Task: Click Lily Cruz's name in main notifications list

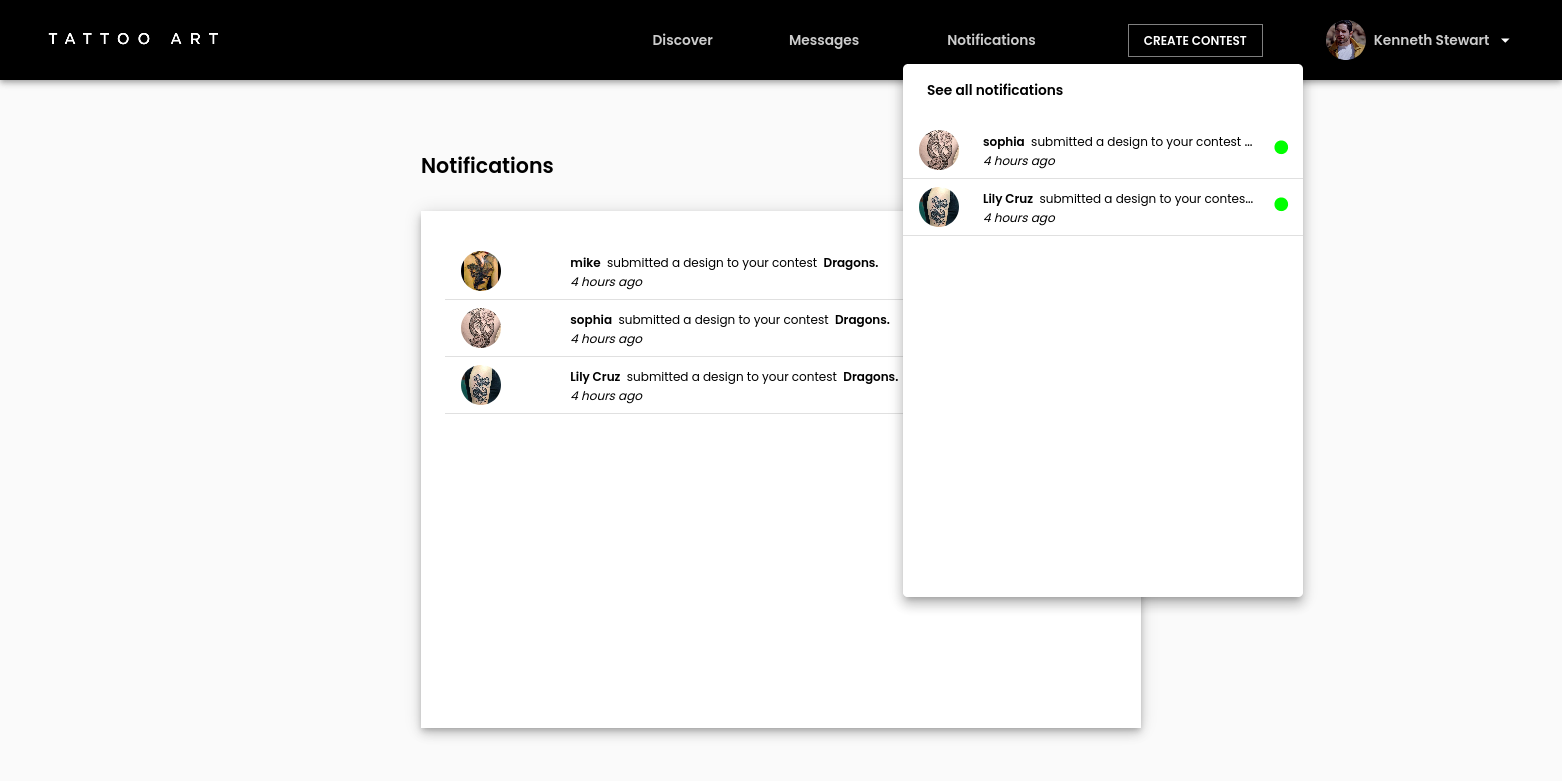Action: pyautogui.click(x=595, y=377)
